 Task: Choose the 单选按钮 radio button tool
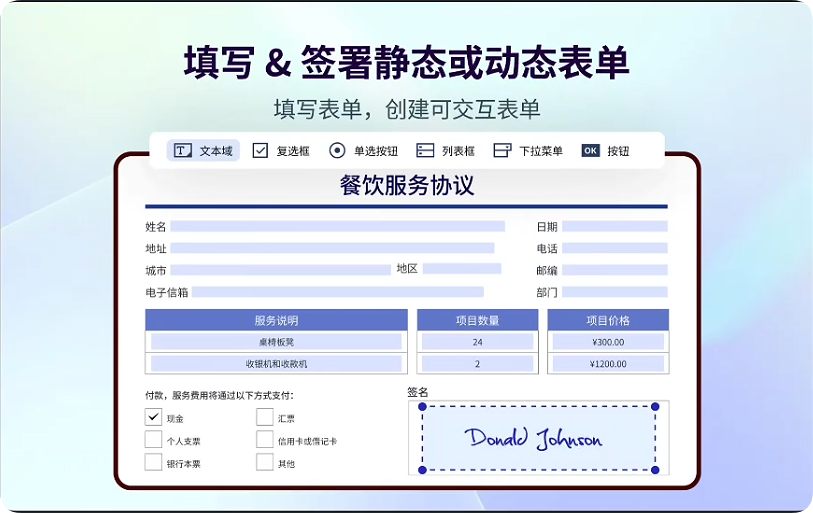(x=364, y=151)
